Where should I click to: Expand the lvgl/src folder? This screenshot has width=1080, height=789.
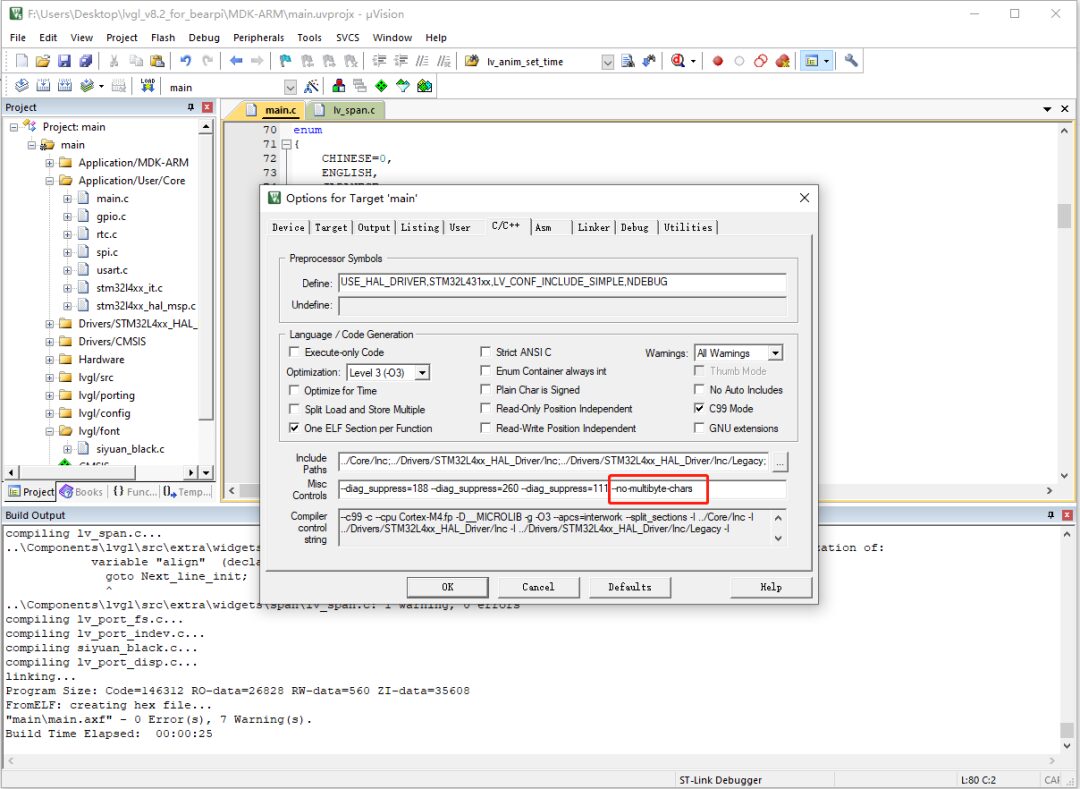(50, 377)
